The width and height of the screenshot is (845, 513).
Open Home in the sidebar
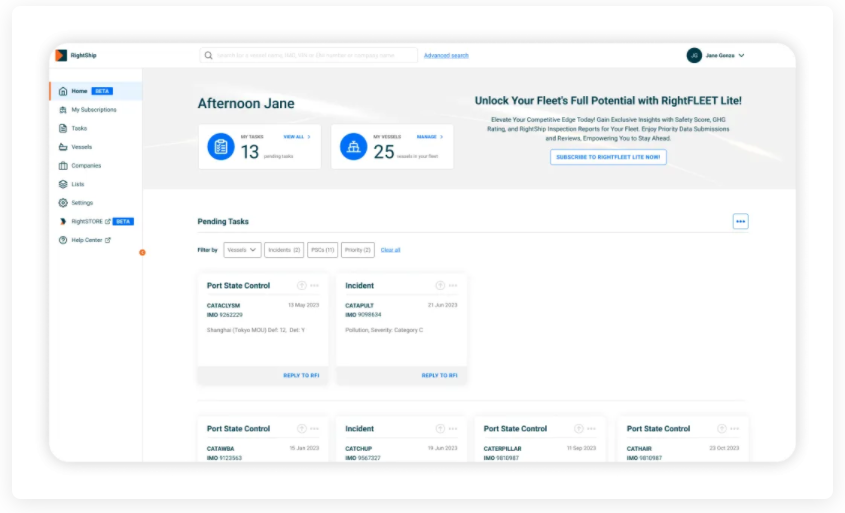96,91
